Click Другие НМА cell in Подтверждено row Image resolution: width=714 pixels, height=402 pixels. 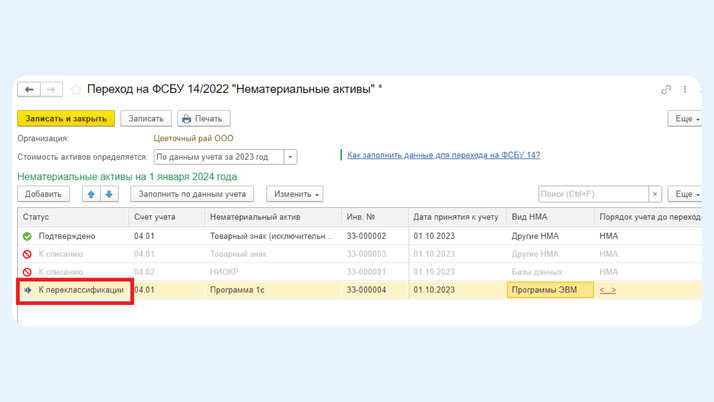click(550, 236)
